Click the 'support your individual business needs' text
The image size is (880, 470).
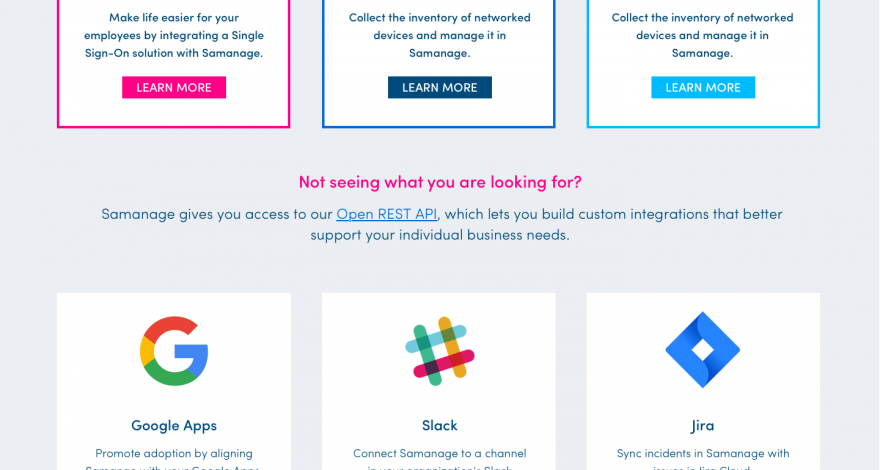(x=440, y=235)
